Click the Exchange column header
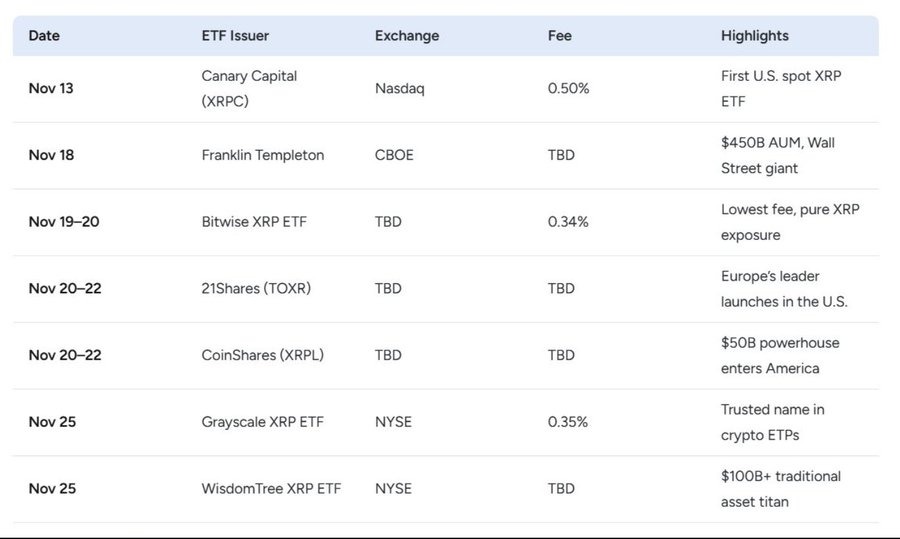Viewport: 900px width, 539px height. tap(407, 36)
